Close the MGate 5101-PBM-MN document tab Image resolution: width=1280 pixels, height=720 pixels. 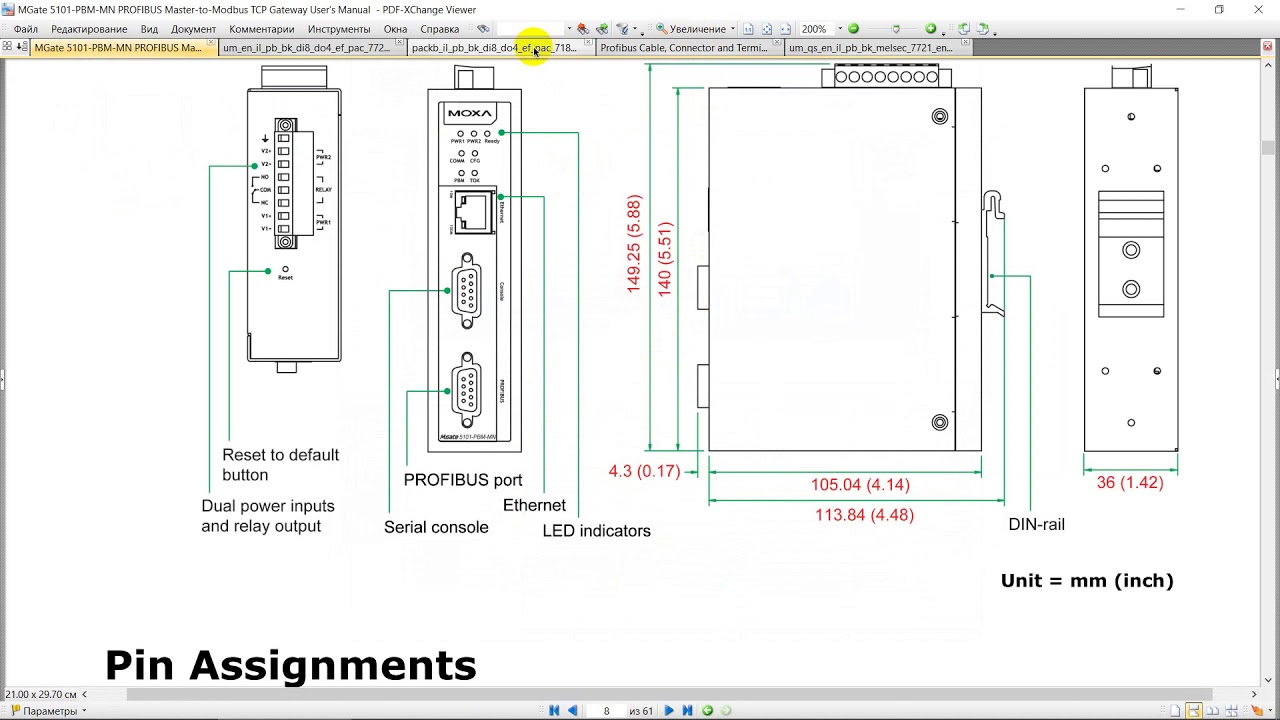point(210,44)
